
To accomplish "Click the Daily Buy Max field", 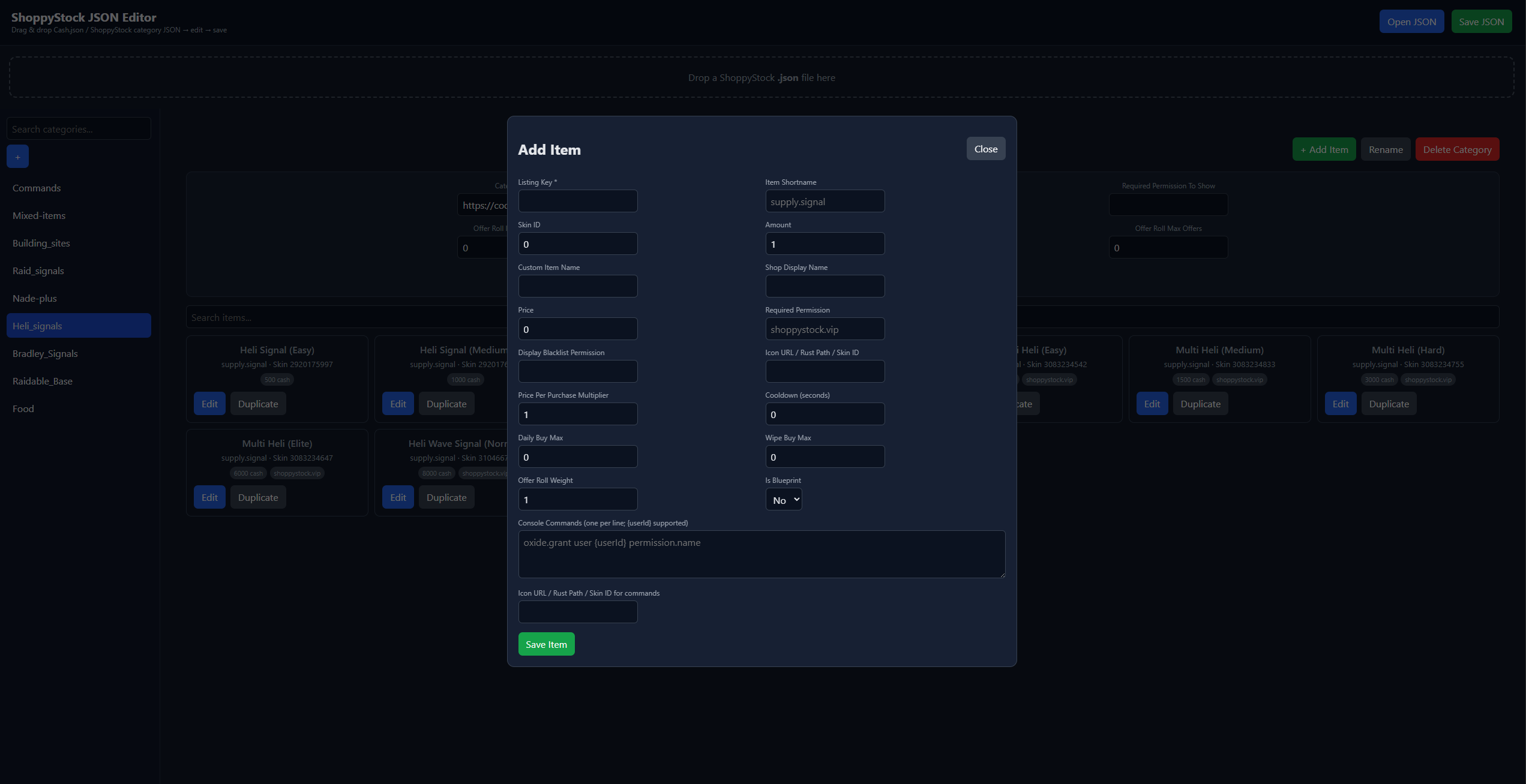I will 578,456.
